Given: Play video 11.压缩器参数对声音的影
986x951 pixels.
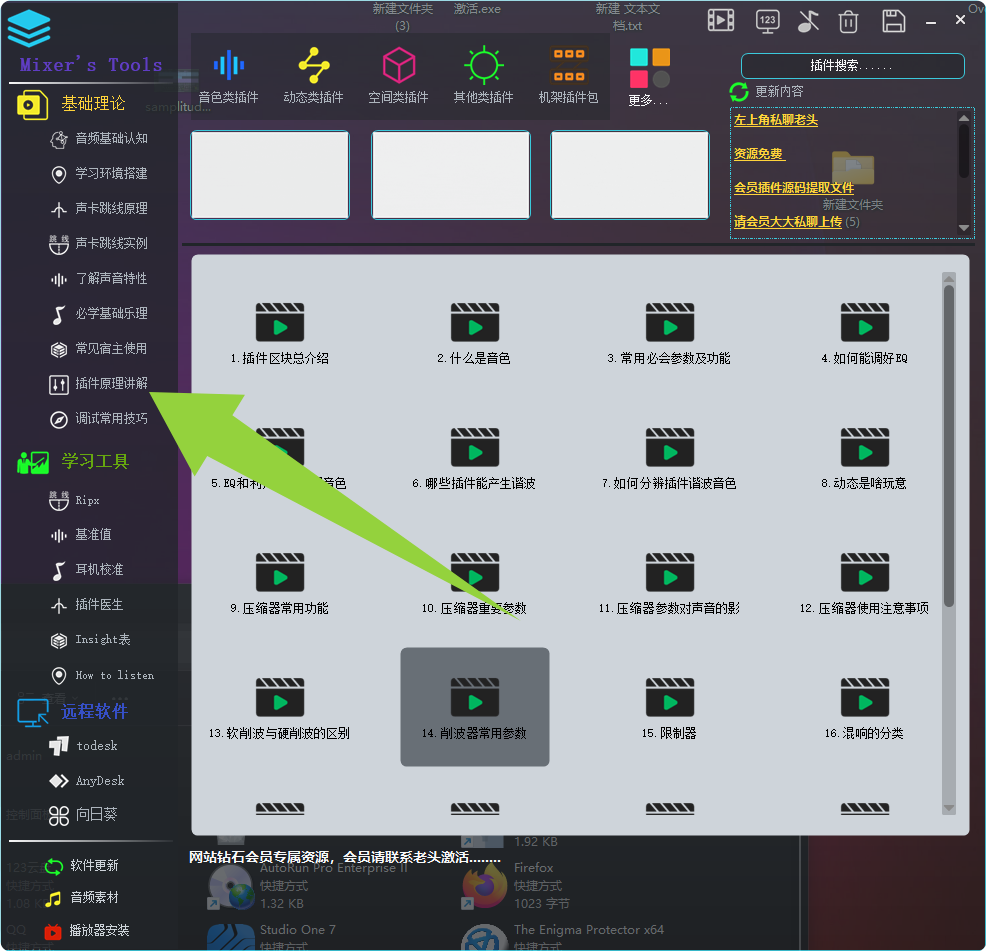Looking at the screenshot, I should click(x=670, y=584).
